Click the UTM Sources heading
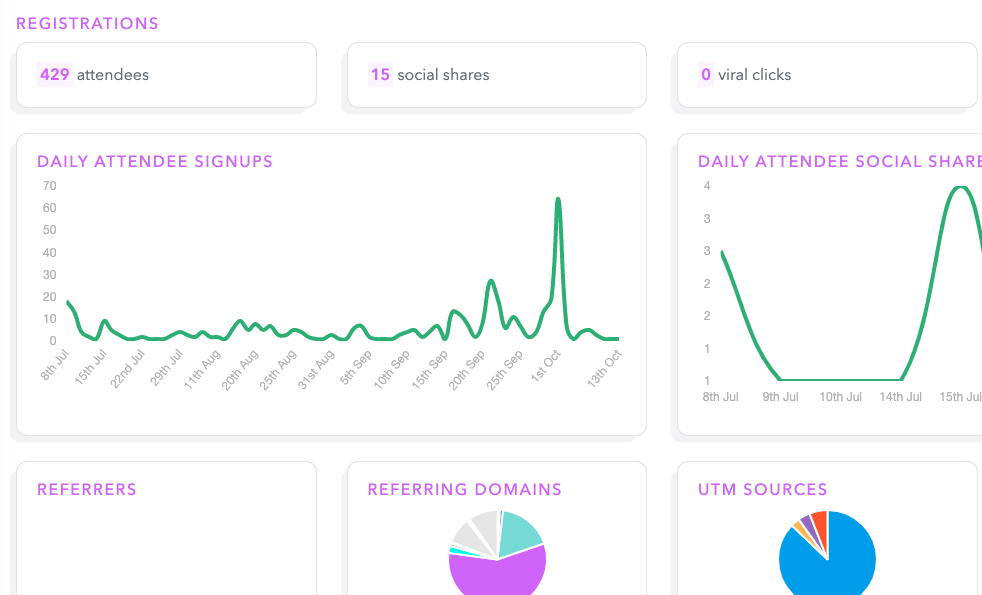 [762, 489]
